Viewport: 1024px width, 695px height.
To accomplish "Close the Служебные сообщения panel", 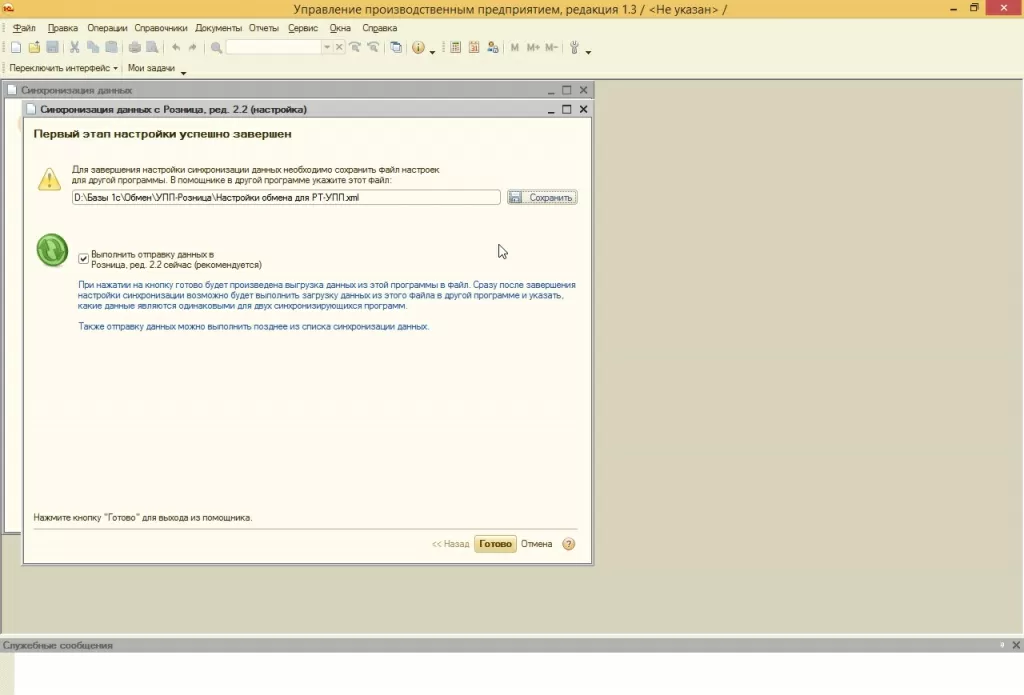I will (1016, 645).
